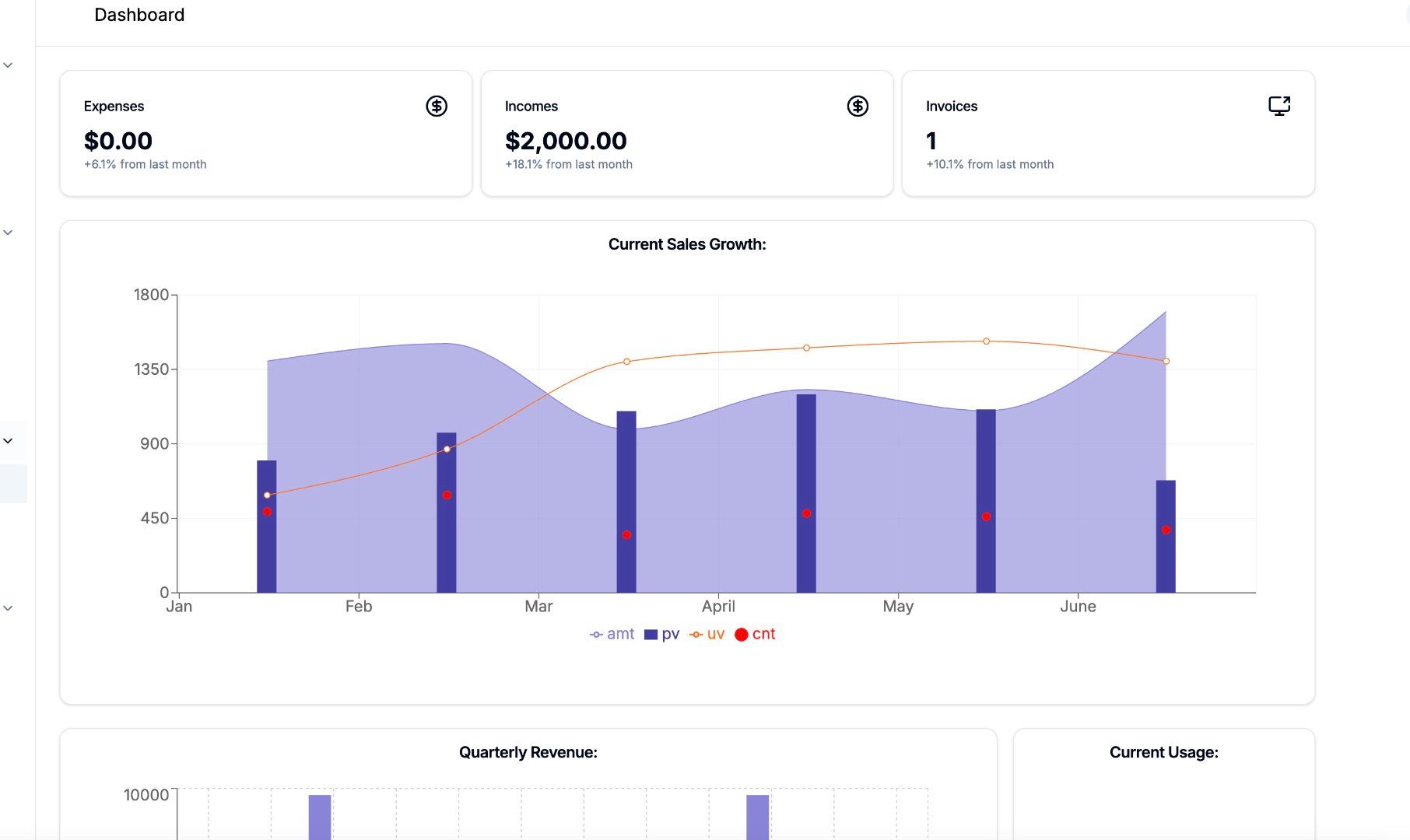Click the +10.1% from last month text
This screenshot has width=1410, height=840.
(990, 164)
